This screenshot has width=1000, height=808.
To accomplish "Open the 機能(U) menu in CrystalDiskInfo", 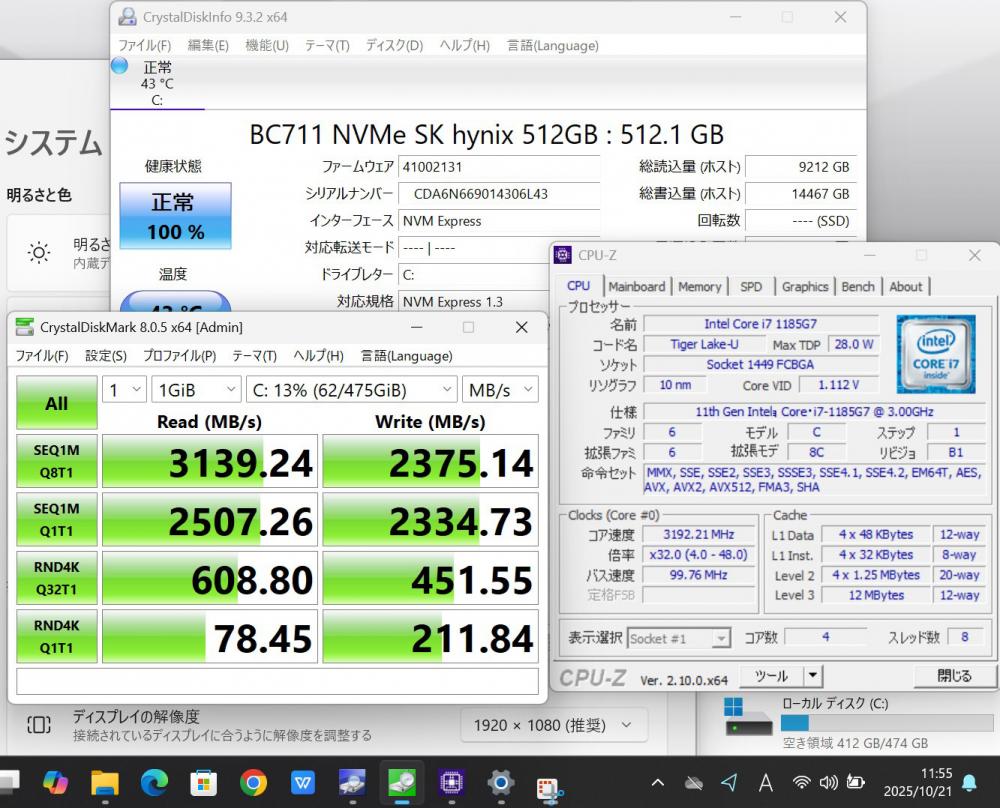I will tap(266, 45).
